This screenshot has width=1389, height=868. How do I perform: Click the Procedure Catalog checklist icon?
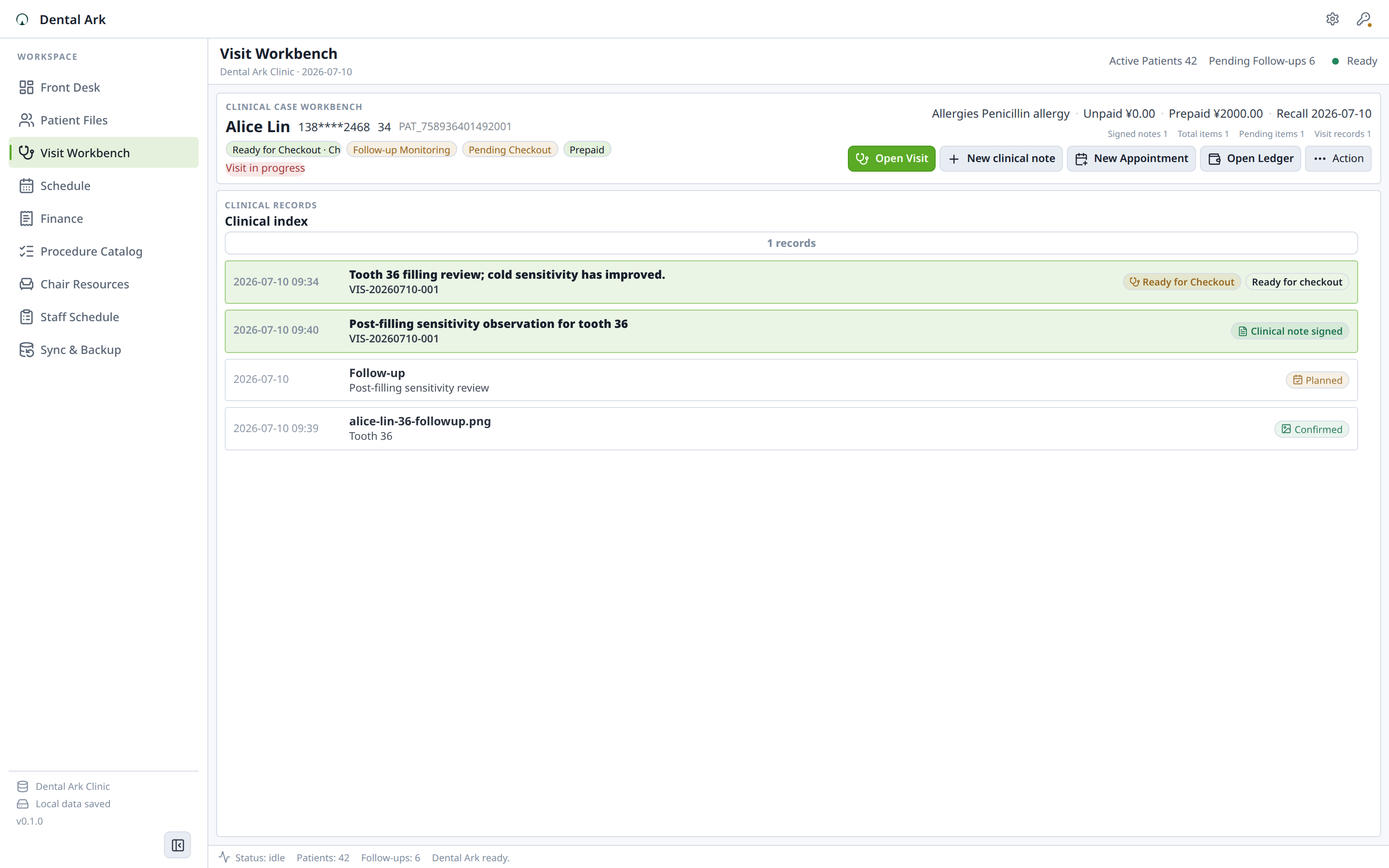[27, 251]
